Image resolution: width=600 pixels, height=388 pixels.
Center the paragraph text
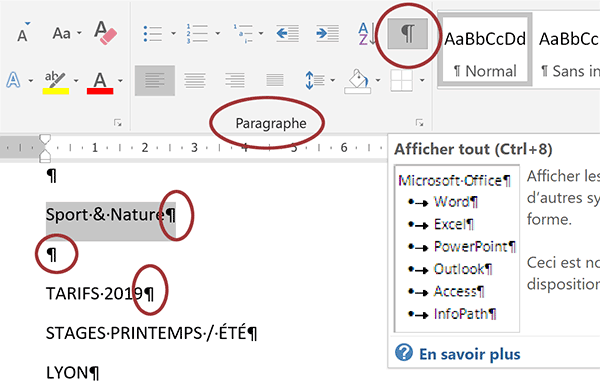(x=195, y=80)
